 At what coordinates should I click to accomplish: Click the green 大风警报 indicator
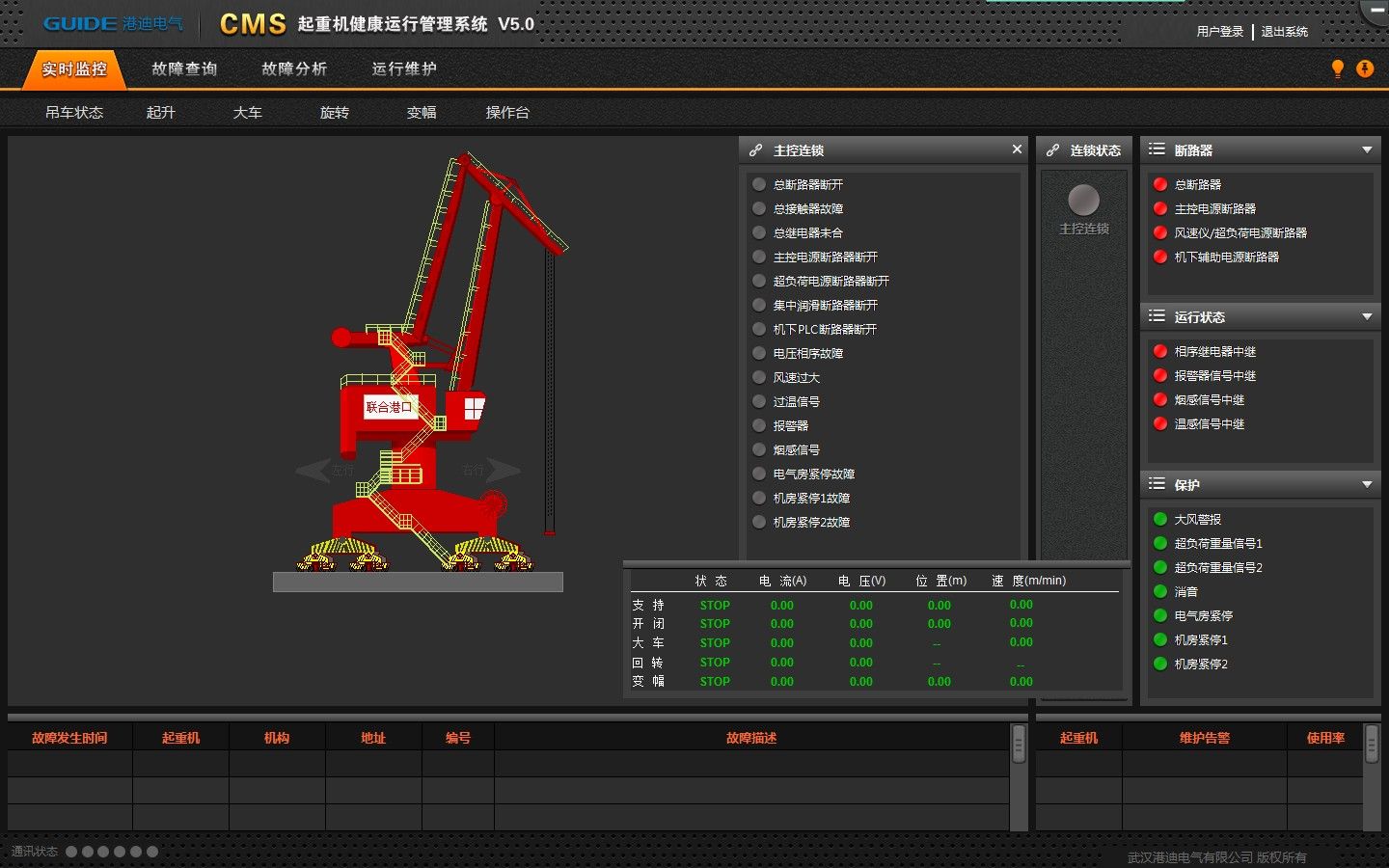coord(1160,519)
